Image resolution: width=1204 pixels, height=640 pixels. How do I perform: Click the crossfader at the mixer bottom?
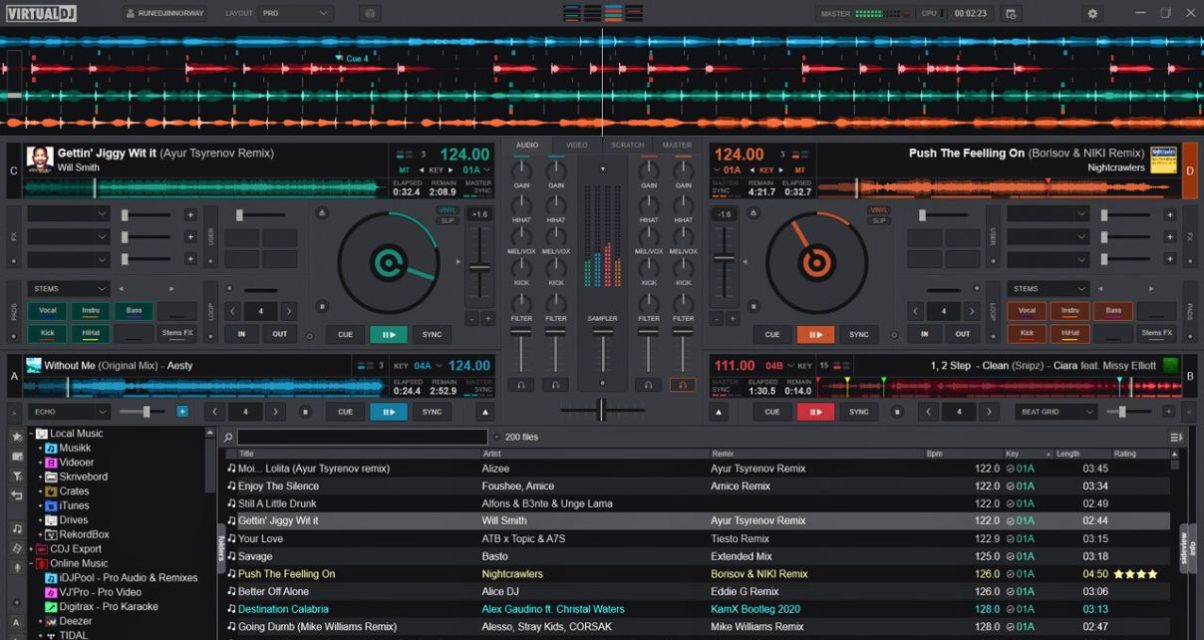point(602,409)
